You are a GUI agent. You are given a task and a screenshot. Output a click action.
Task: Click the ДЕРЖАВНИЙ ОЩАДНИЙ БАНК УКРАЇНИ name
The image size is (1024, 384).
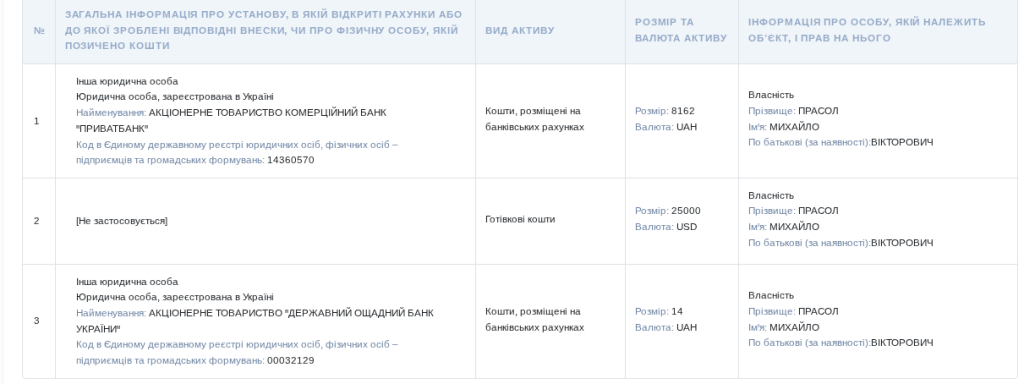coord(255,321)
